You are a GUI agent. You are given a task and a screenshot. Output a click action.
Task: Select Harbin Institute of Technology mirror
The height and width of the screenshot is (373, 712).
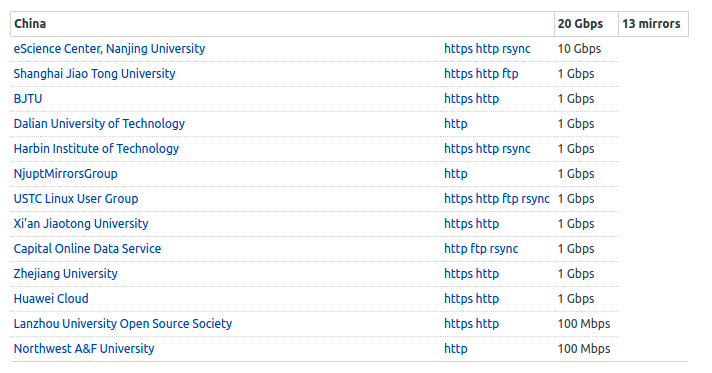click(96, 149)
